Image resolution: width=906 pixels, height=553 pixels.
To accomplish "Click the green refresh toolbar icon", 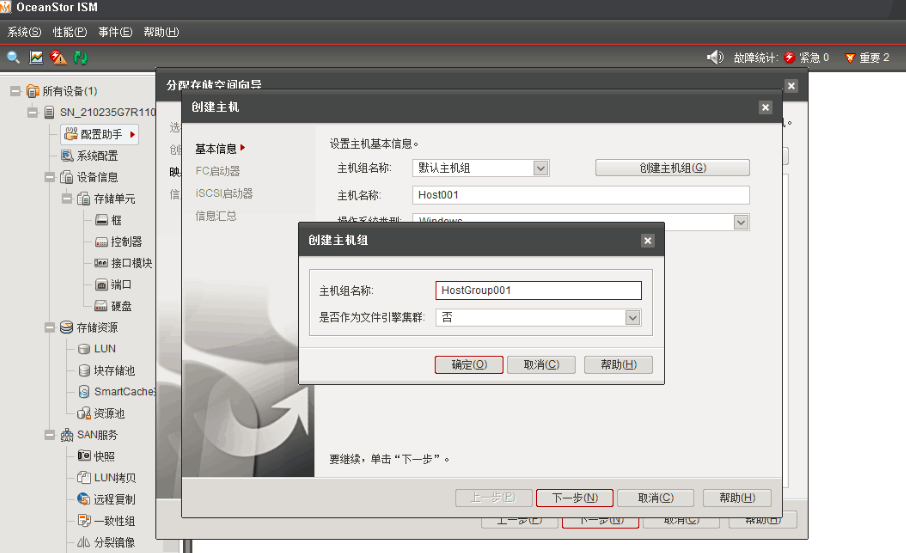I will pyautogui.click(x=81, y=57).
